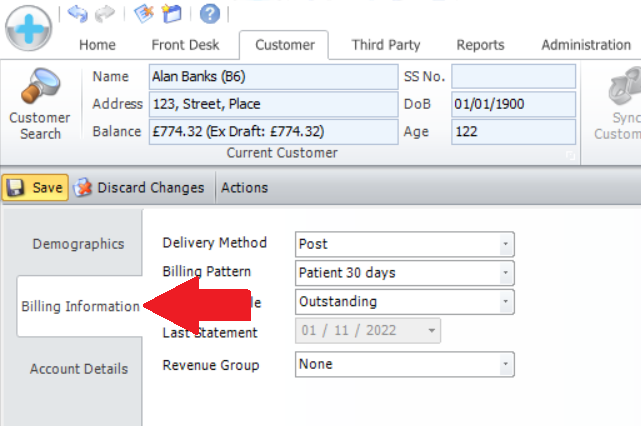Viewport: 641px width, 426px height.
Task: Switch to the Front Desk tab
Action: 186,45
